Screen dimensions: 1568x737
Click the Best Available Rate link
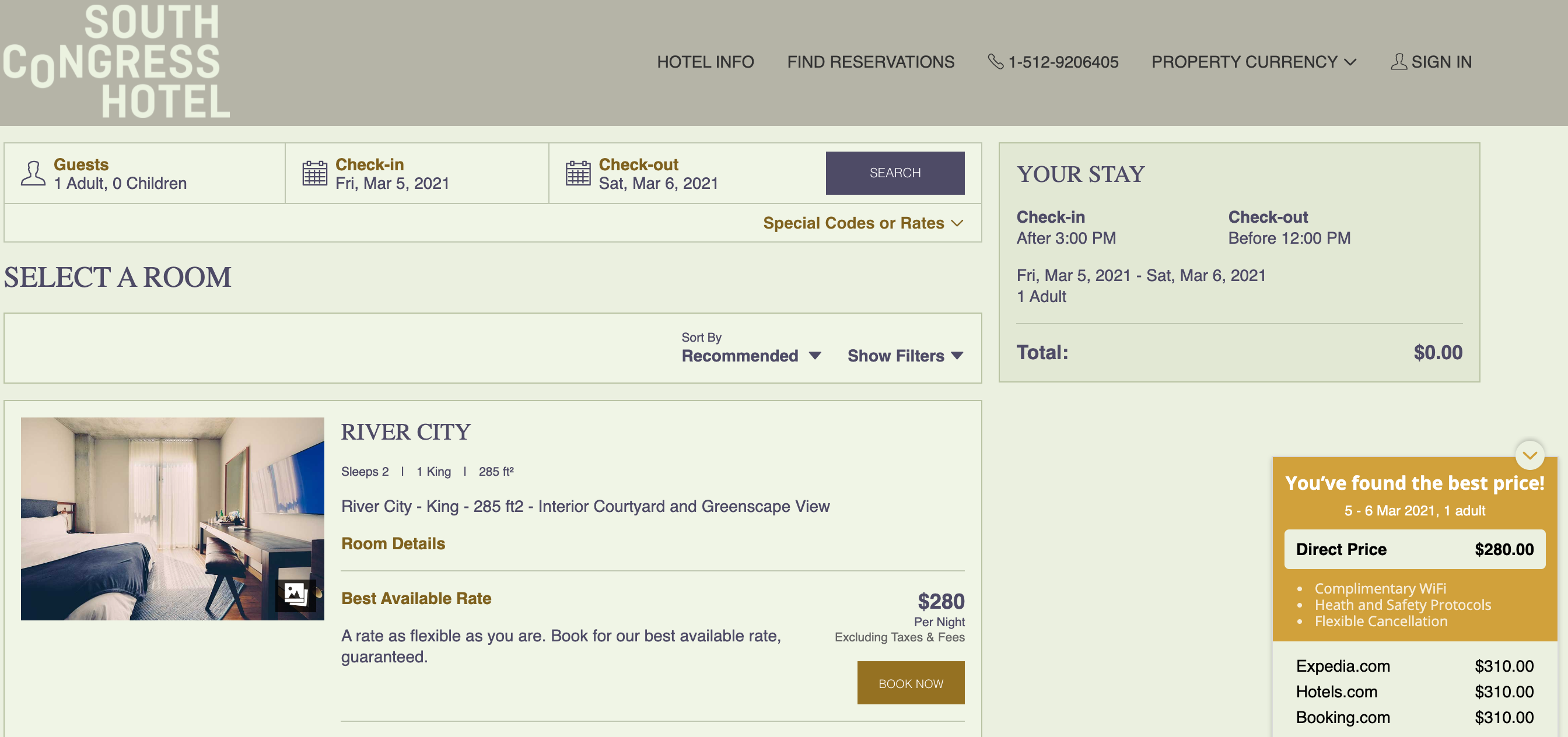416,598
